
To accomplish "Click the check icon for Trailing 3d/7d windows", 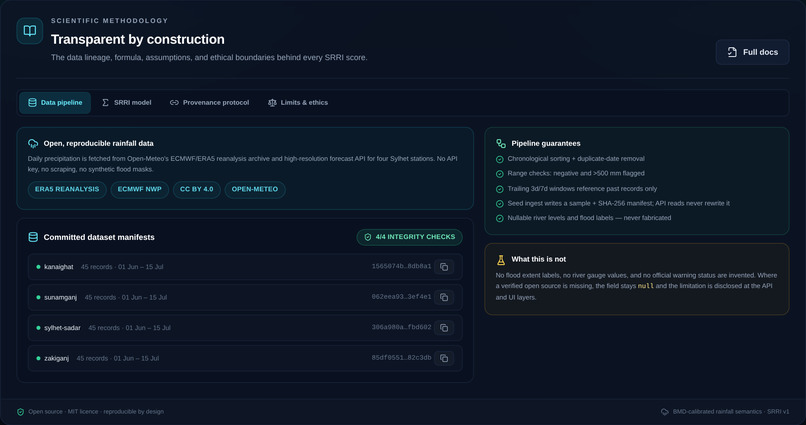I will pos(499,189).
